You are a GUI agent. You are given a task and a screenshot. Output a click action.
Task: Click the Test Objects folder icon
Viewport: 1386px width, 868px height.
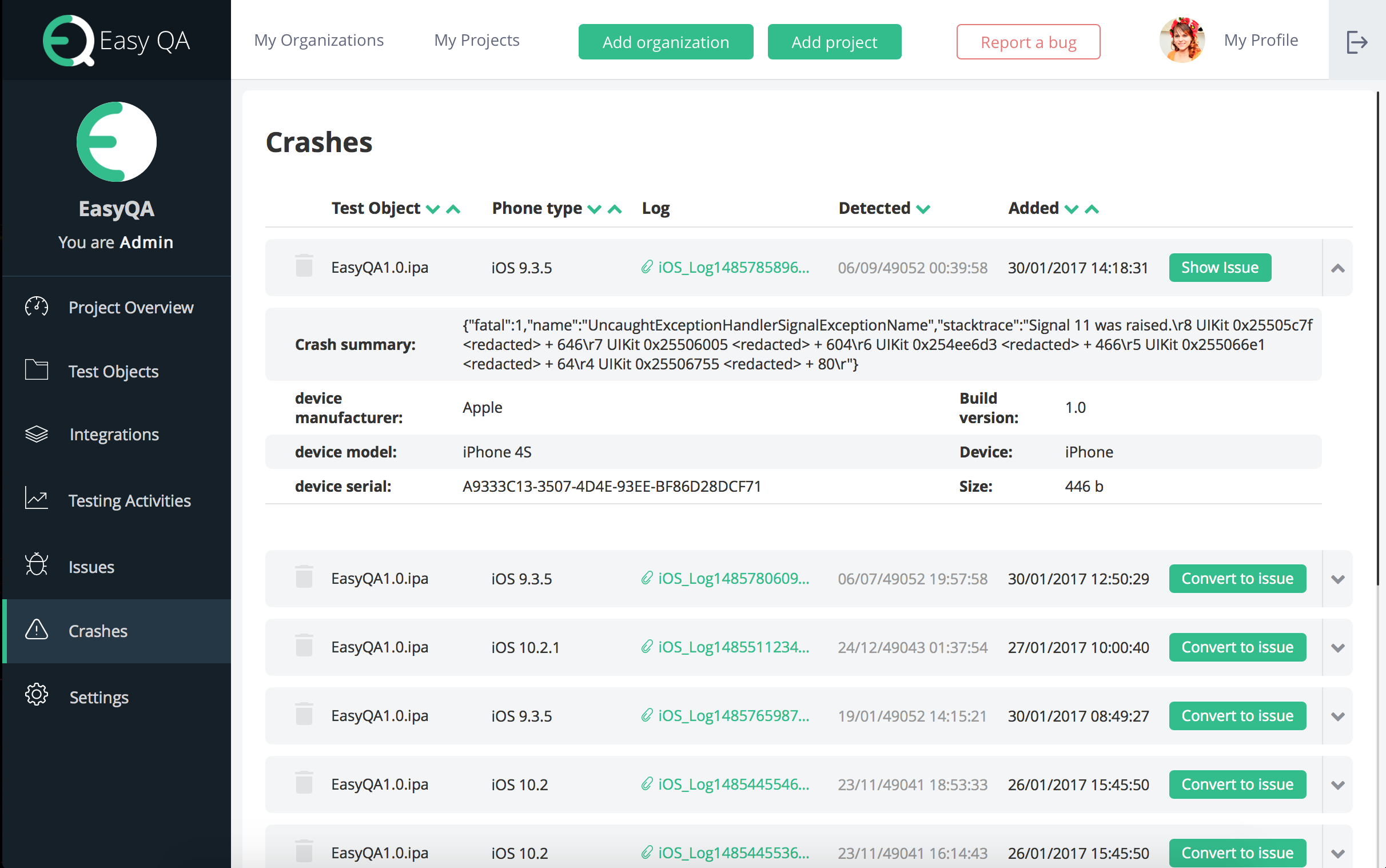35,371
